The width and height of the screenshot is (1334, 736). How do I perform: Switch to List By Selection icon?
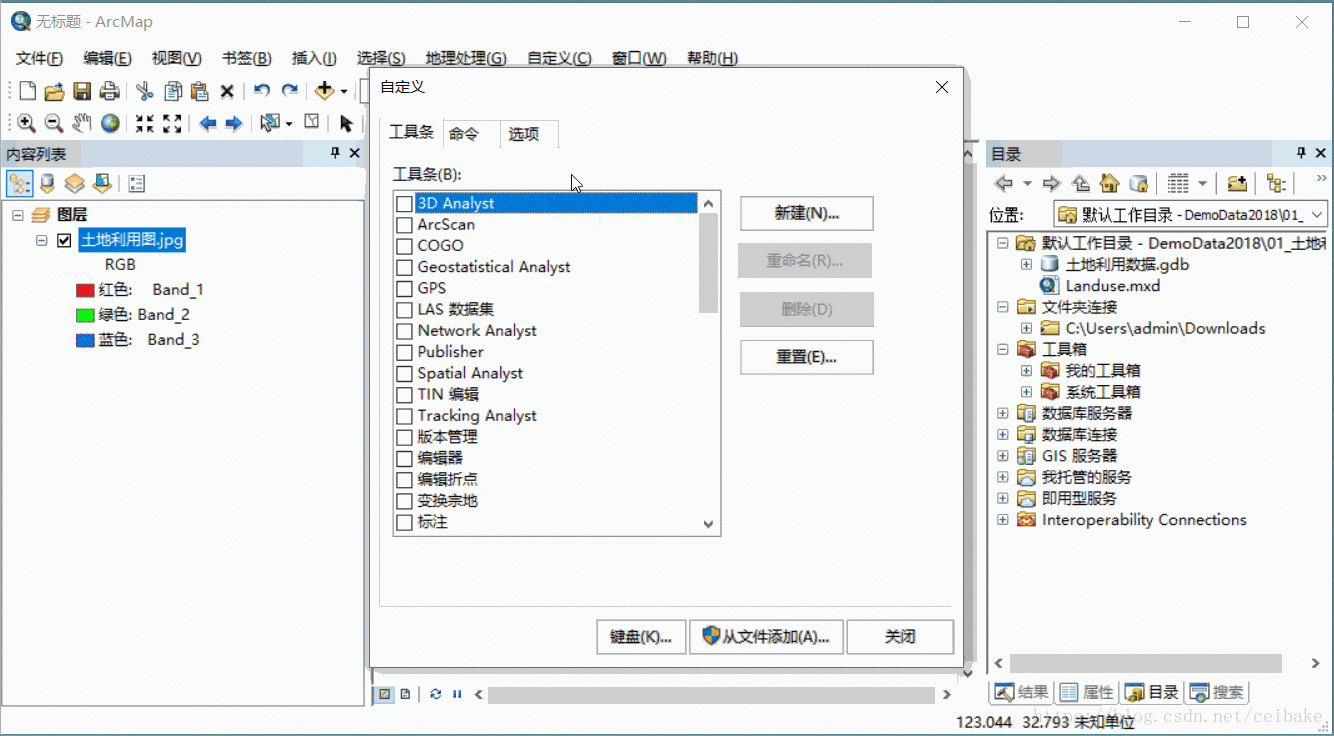[101, 183]
